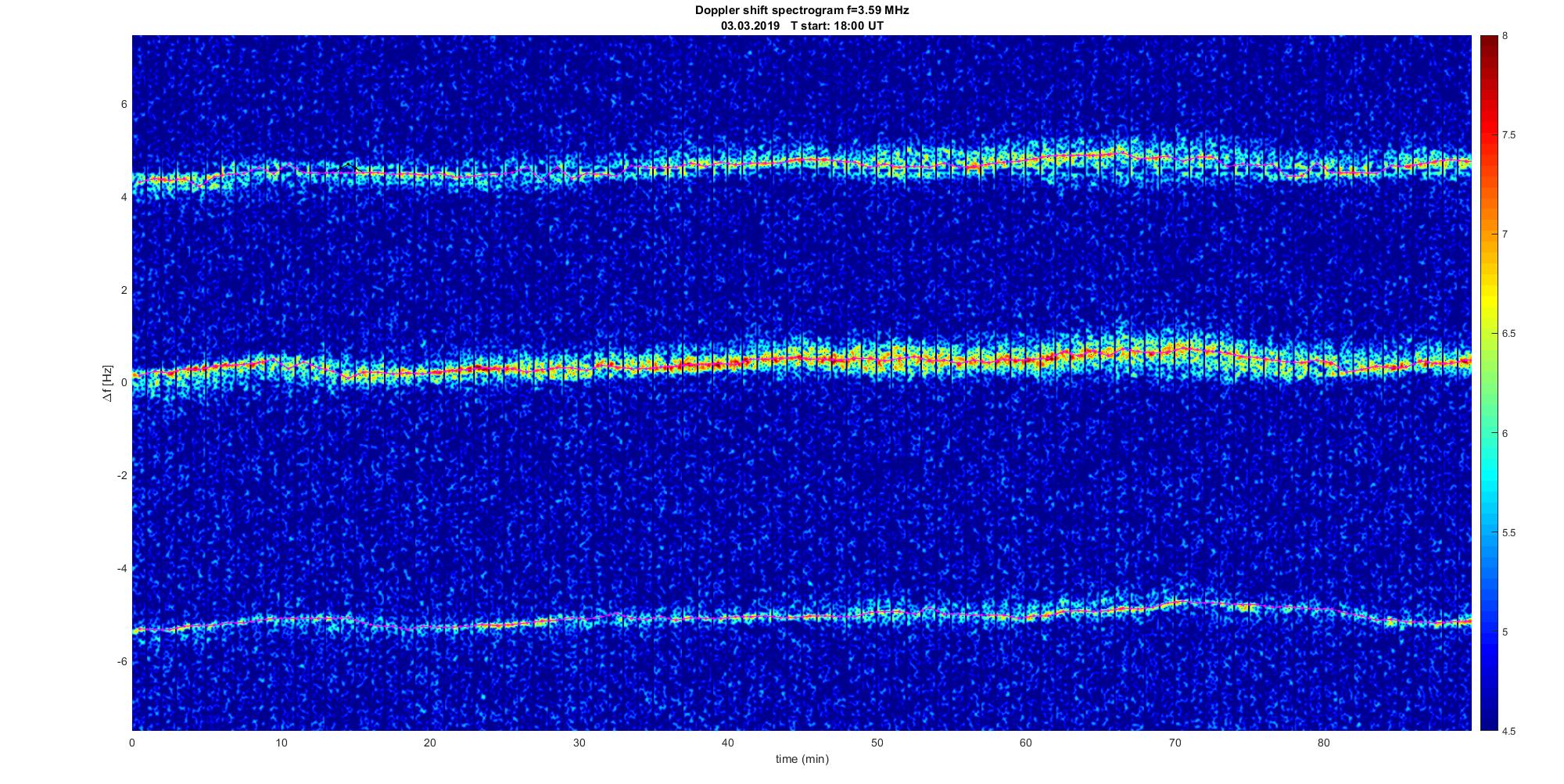Click colorbar tick label '7'
The image size is (1564, 784).
click(x=1505, y=234)
